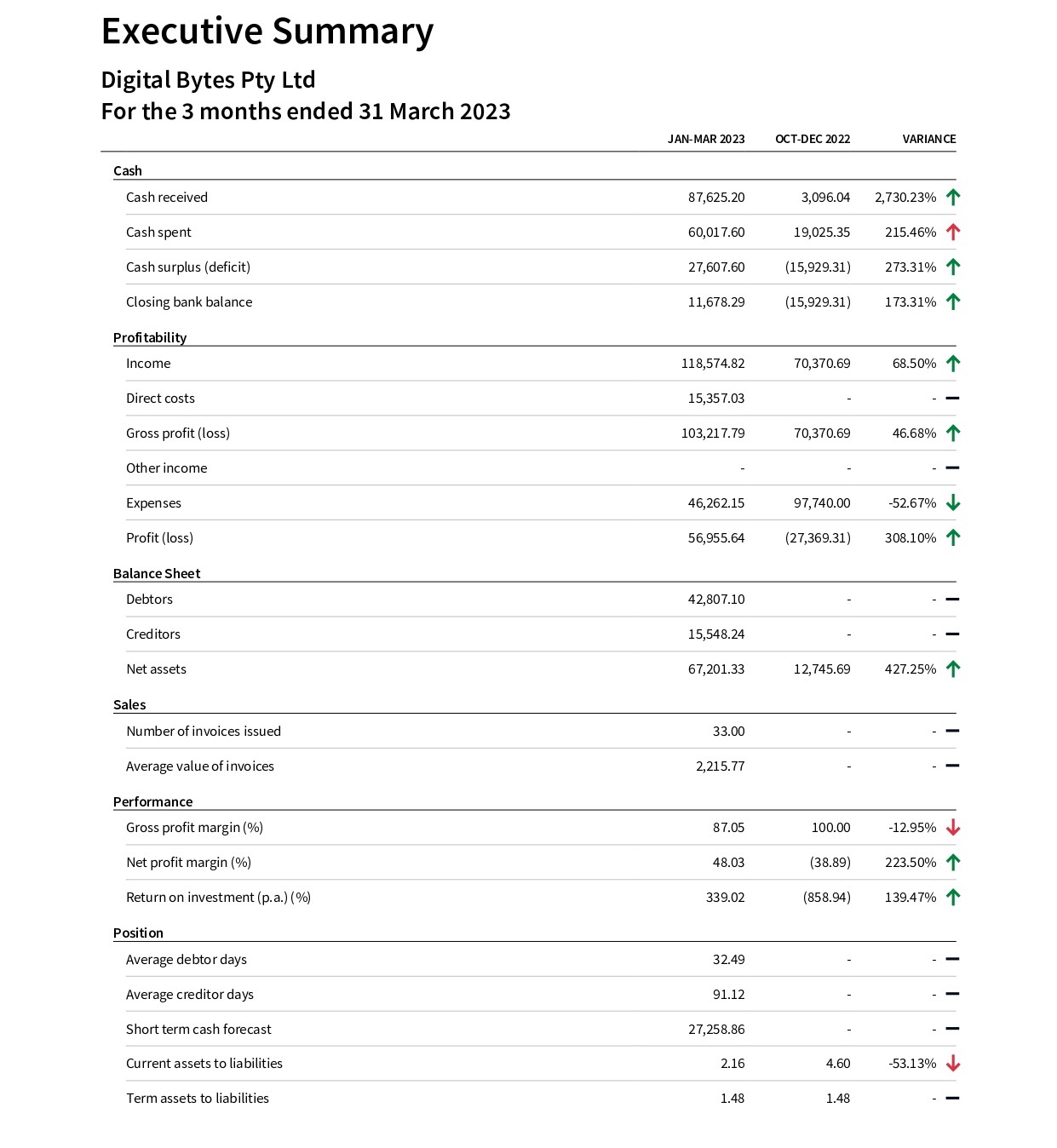Click the Balance Sheet section heading
The width and height of the screenshot is (1057, 1148).
157,573
